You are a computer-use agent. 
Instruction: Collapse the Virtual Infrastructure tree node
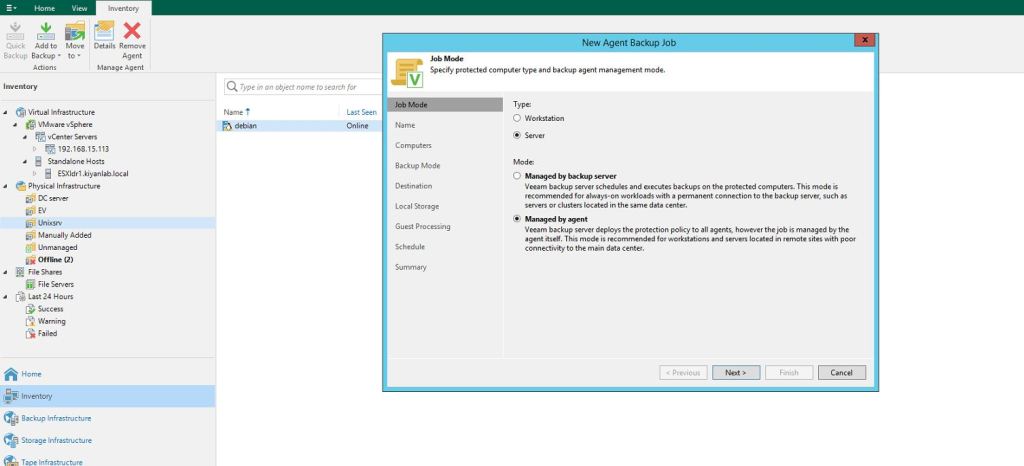pos(5,112)
